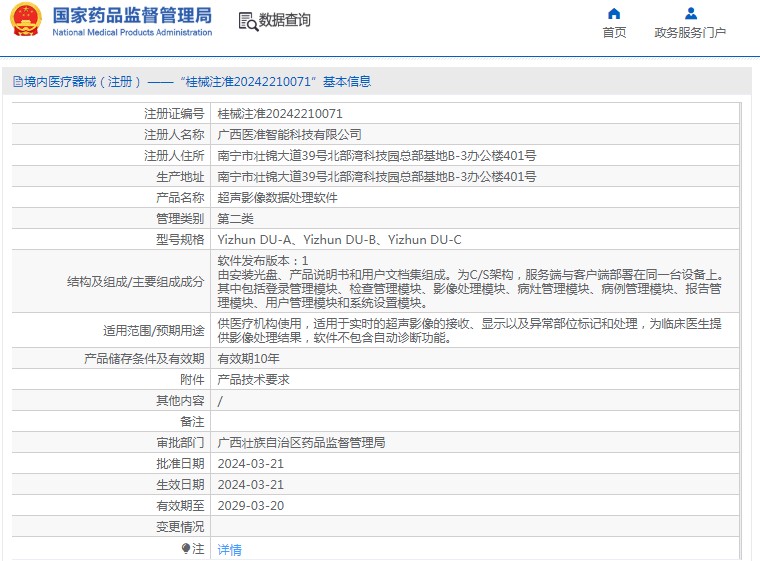Click the 适用范围/预期用途 row label
Viewport: 760px width, 561px height.
154,331
